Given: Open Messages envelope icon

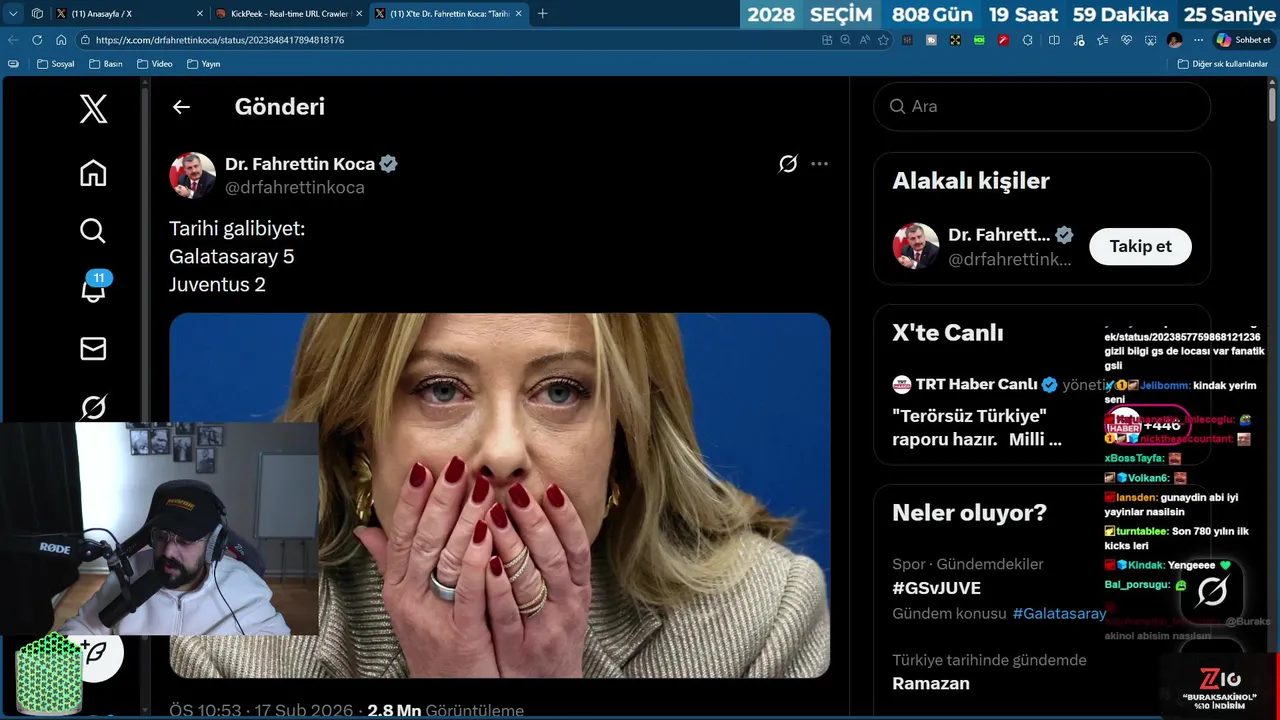Looking at the screenshot, I should point(93,348).
